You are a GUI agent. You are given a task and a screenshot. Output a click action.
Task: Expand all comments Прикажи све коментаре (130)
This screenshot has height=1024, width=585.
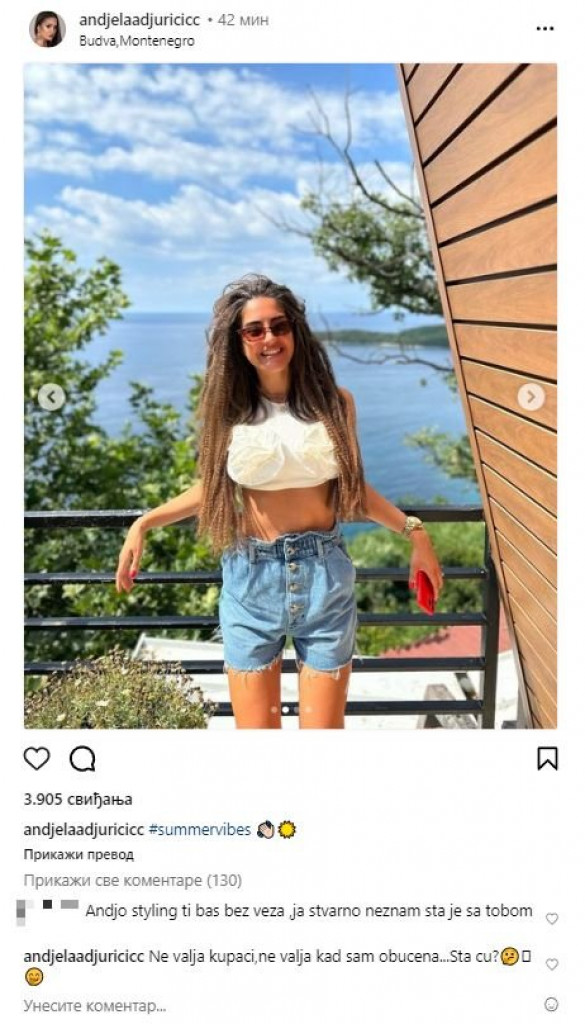[133, 880]
